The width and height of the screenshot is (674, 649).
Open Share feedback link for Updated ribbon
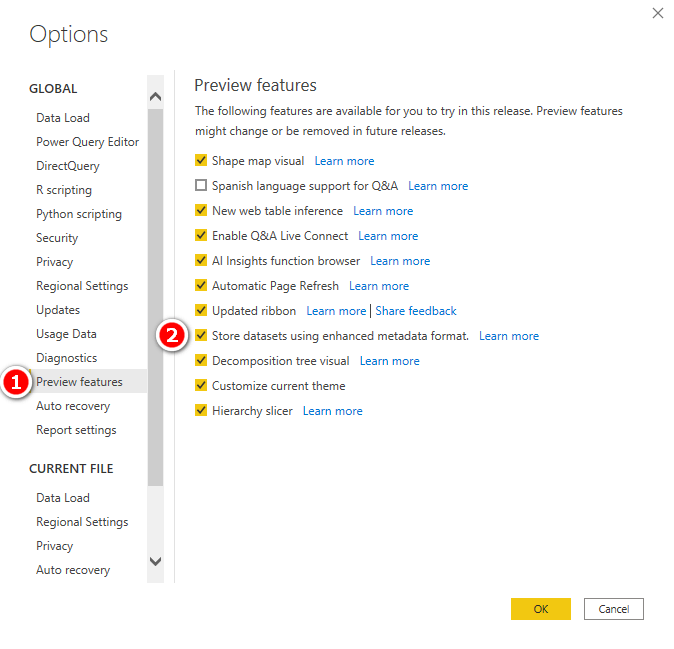click(x=416, y=311)
